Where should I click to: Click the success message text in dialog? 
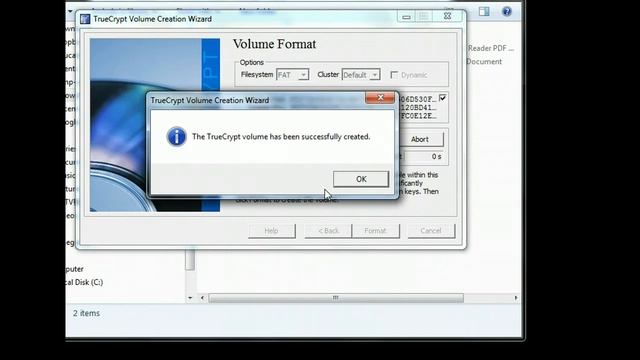281,137
